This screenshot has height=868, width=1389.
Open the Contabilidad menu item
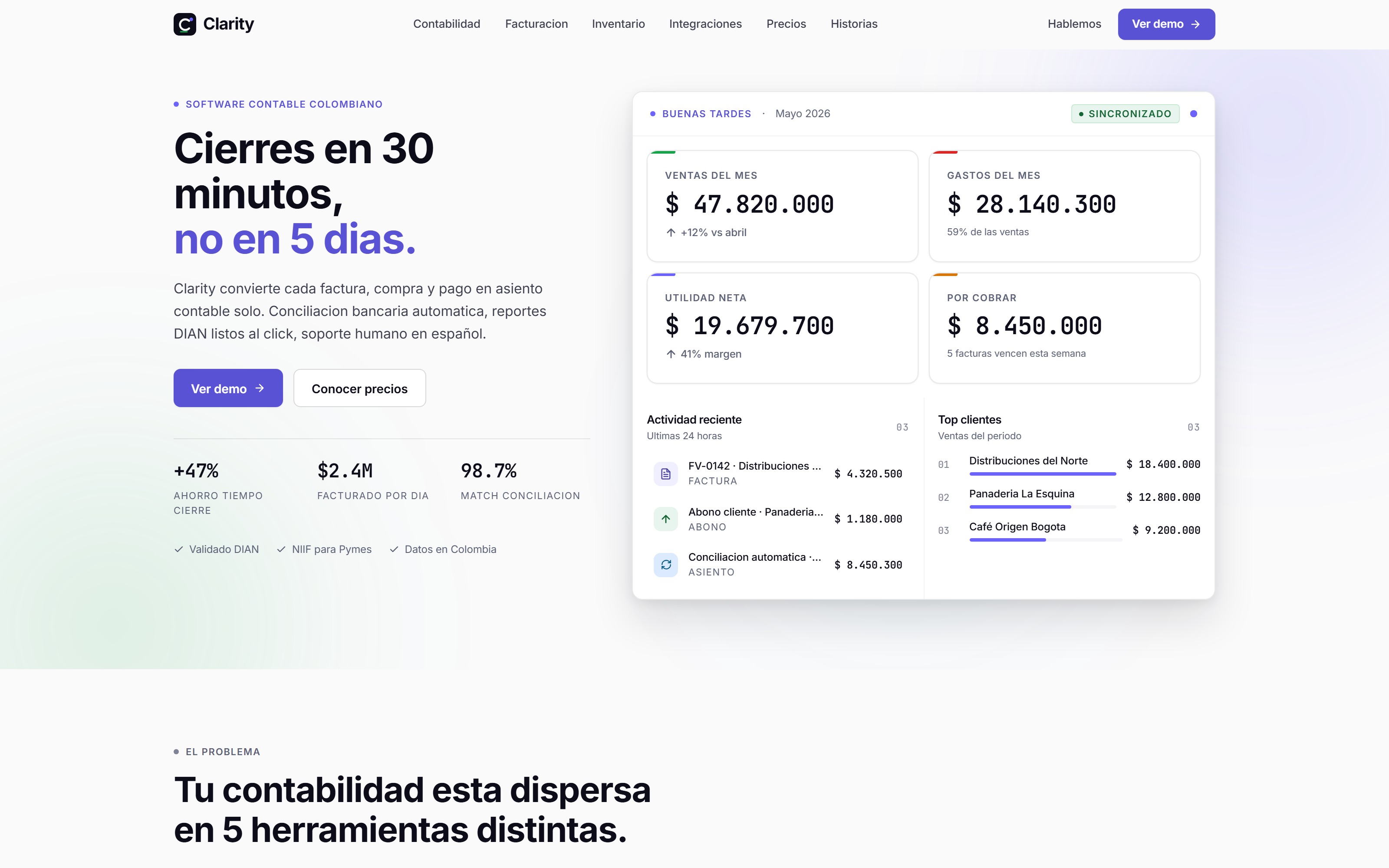click(x=447, y=24)
